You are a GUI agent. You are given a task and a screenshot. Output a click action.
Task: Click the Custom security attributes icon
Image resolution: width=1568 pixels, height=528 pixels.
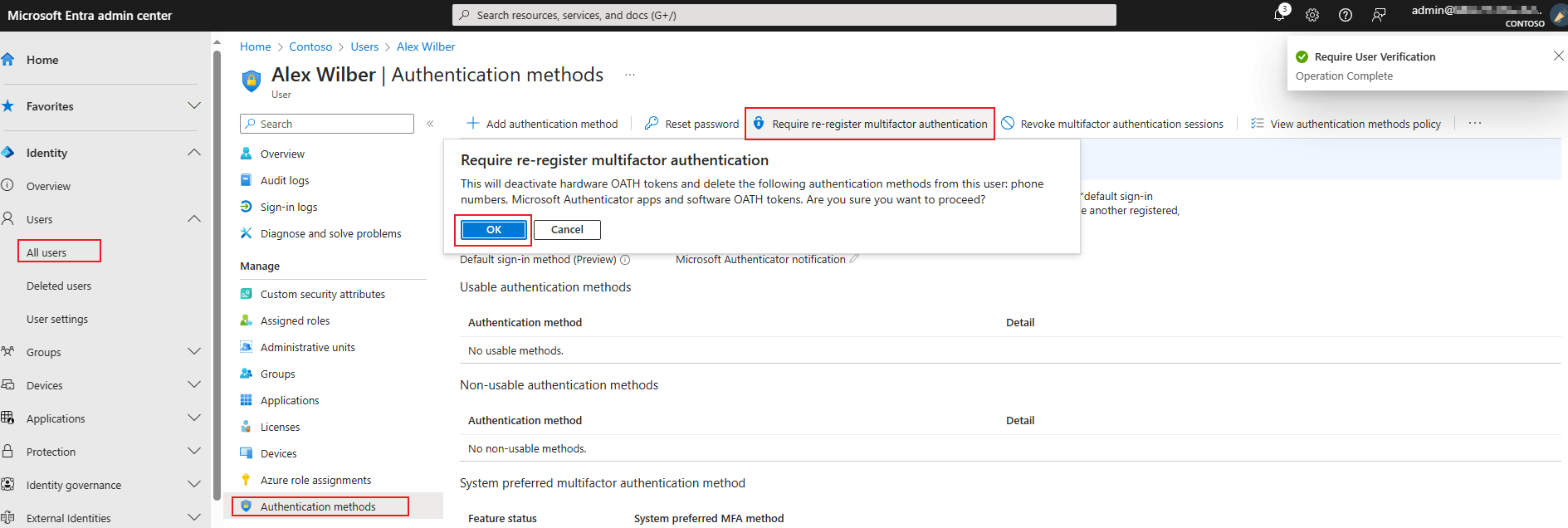[x=246, y=294]
